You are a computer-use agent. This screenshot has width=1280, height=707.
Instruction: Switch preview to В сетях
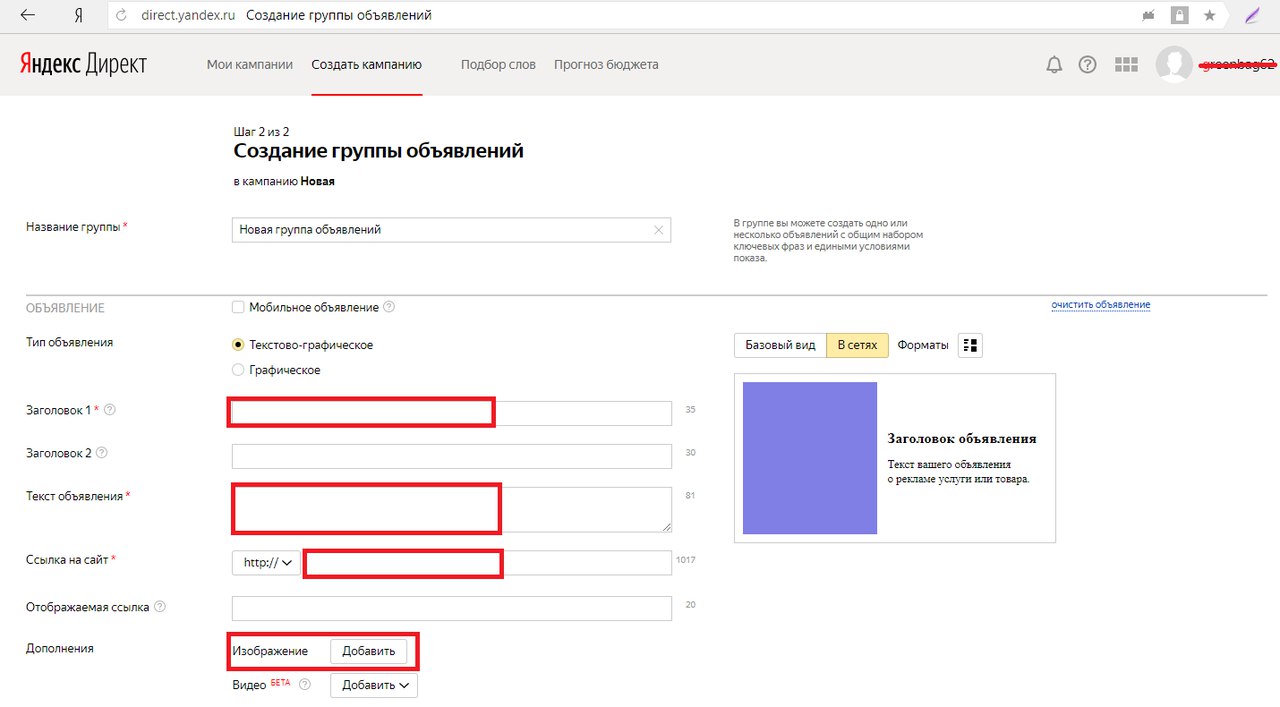[857, 345]
